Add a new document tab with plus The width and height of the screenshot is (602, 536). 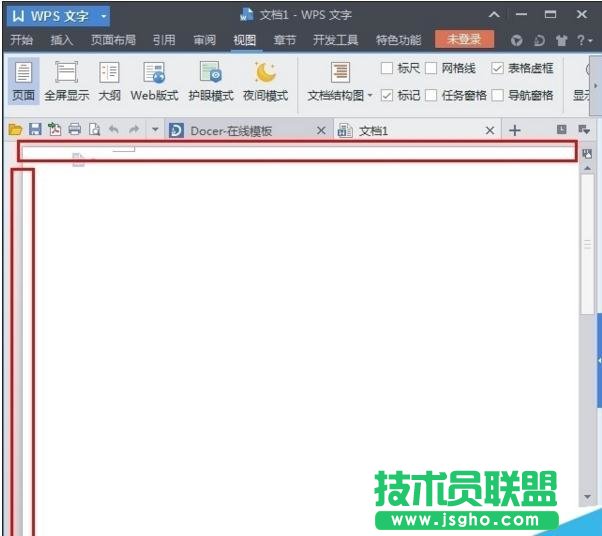tap(514, 131)
